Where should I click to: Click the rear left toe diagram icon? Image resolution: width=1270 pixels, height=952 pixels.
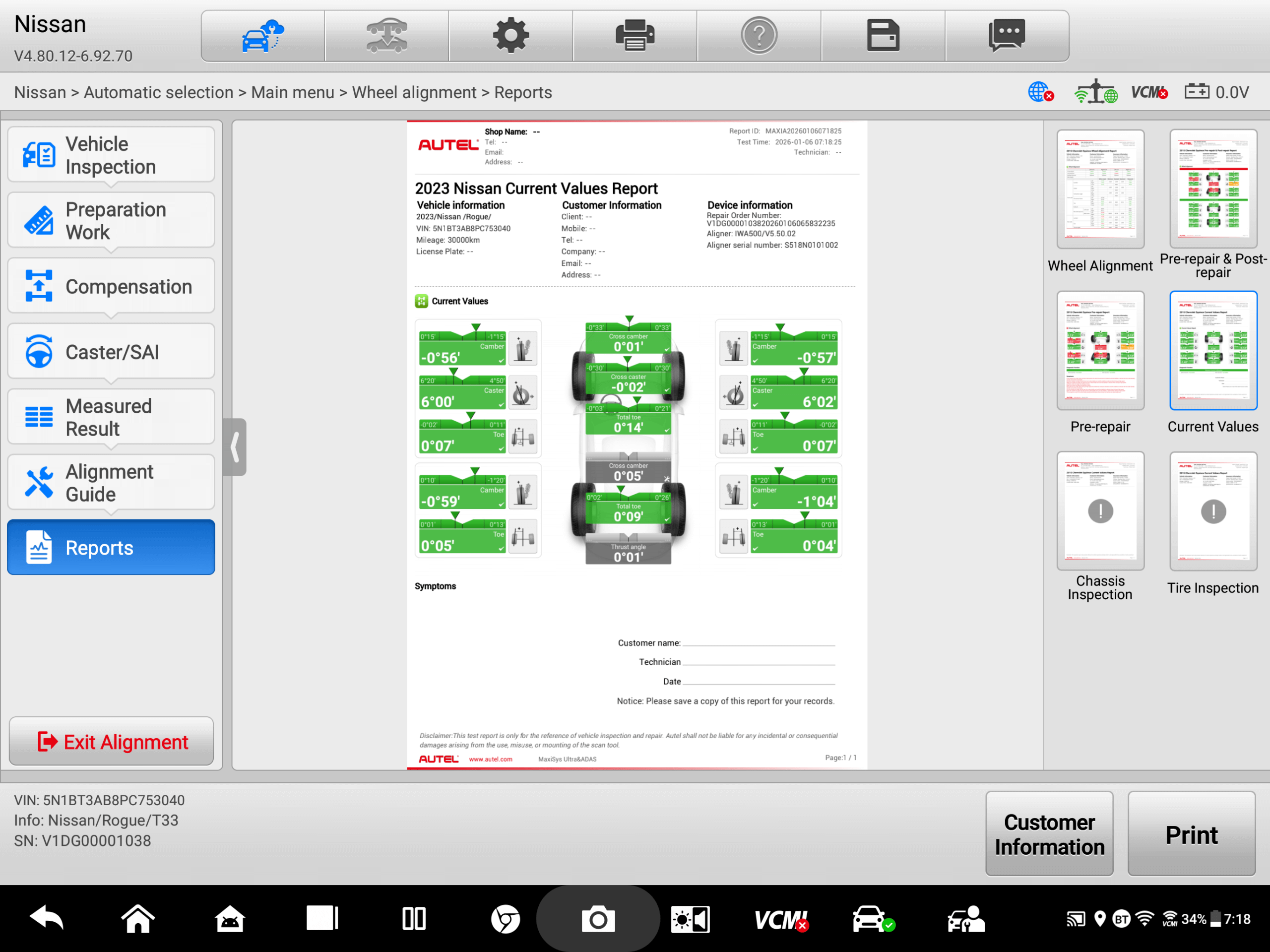(522, 537)
